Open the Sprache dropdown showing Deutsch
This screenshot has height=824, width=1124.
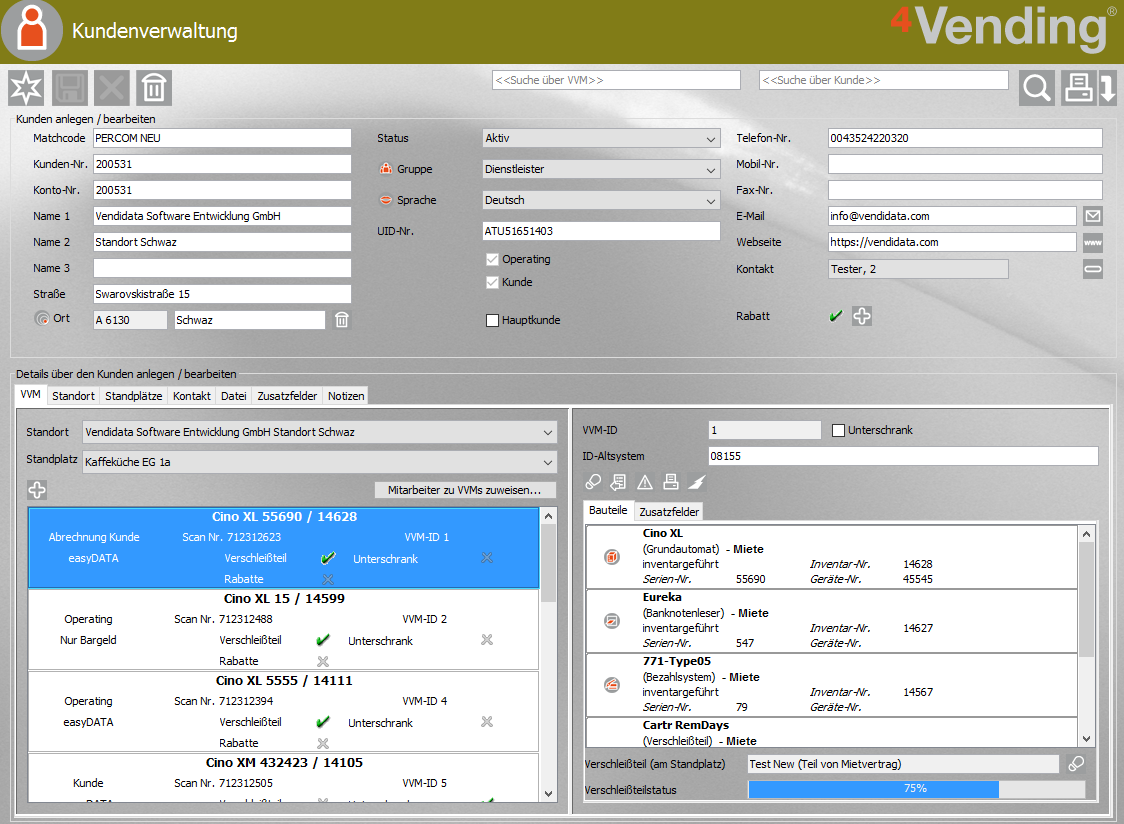(601, 200)
